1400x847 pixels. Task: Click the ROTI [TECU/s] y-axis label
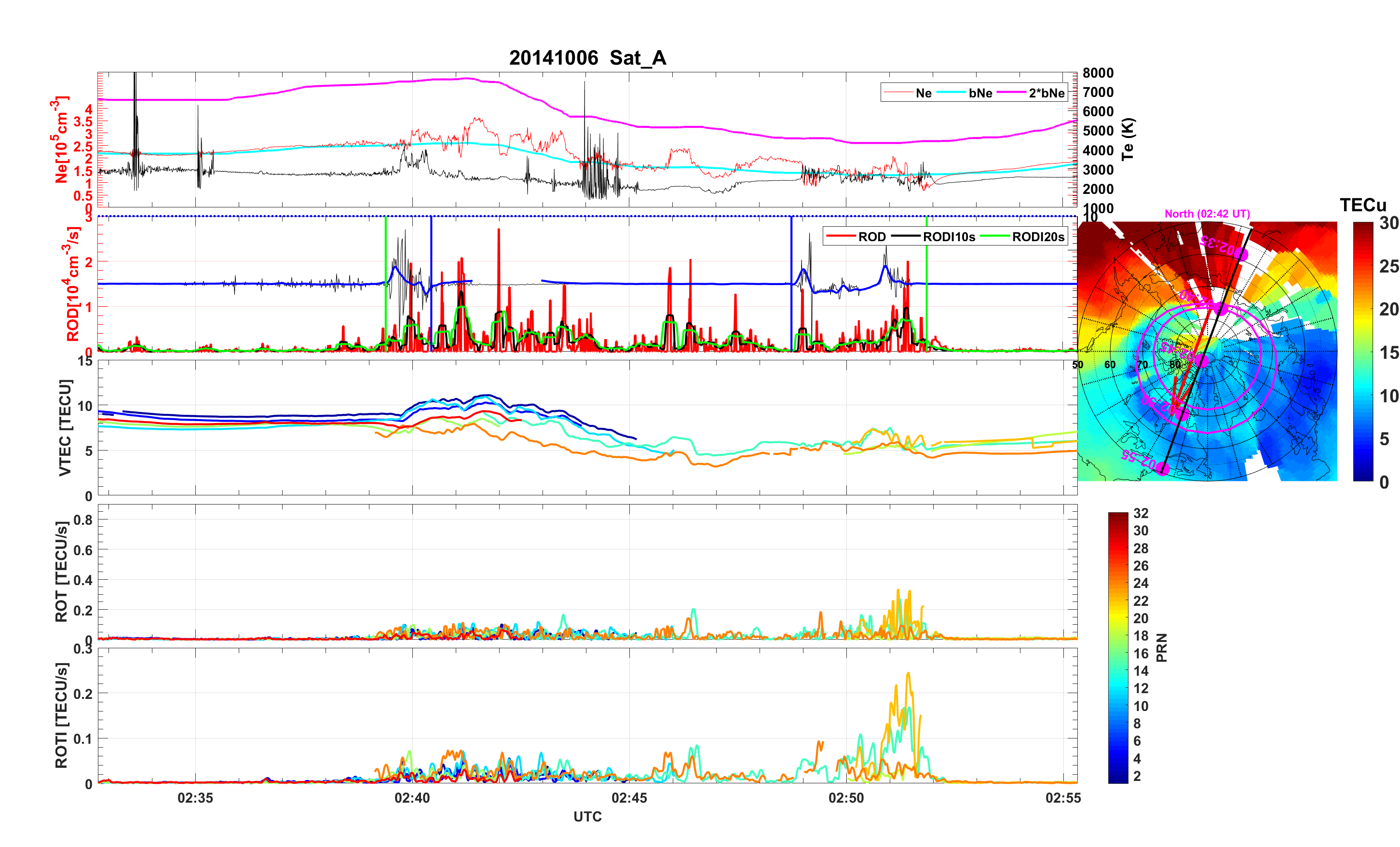(61, 715)
